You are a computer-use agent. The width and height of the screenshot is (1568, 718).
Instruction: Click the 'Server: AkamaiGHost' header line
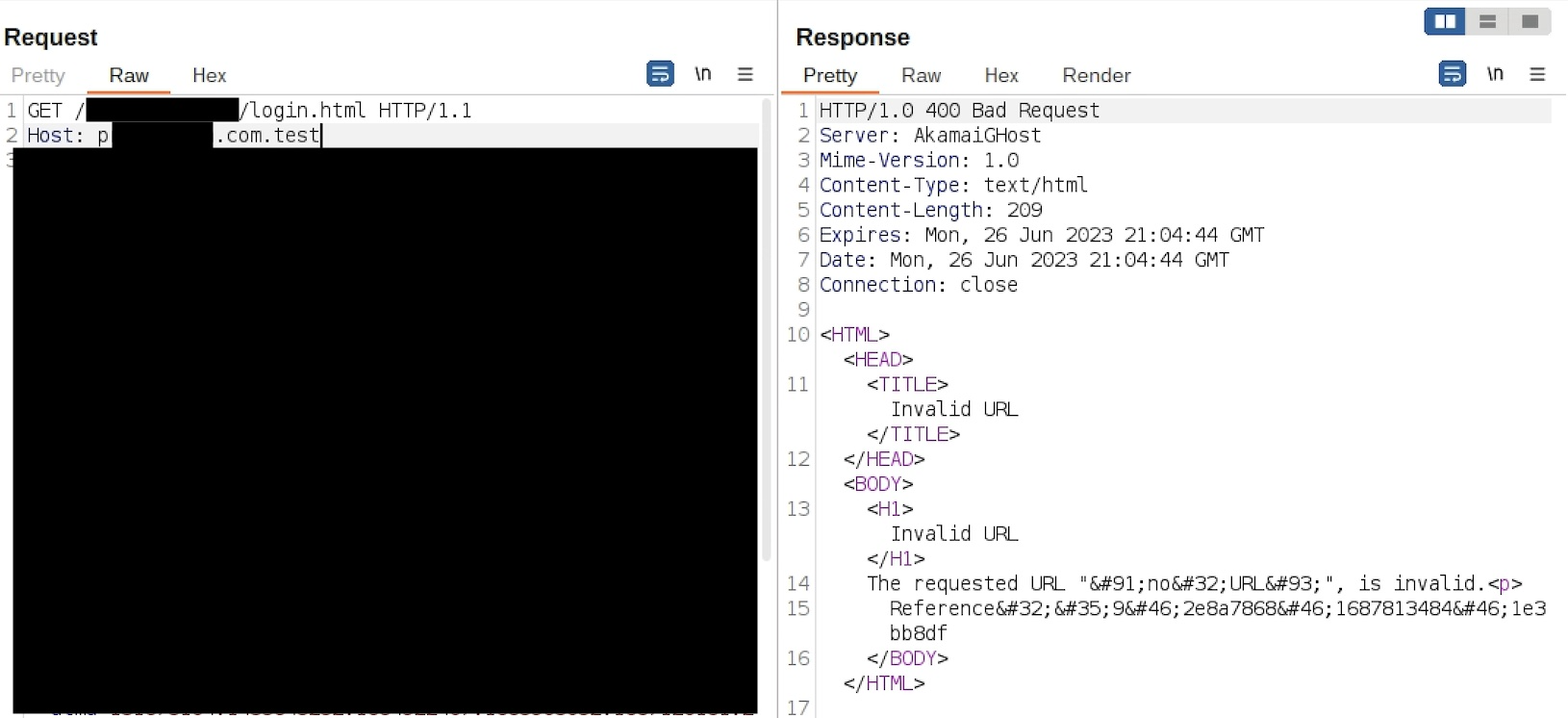click(x=930, y=136)
